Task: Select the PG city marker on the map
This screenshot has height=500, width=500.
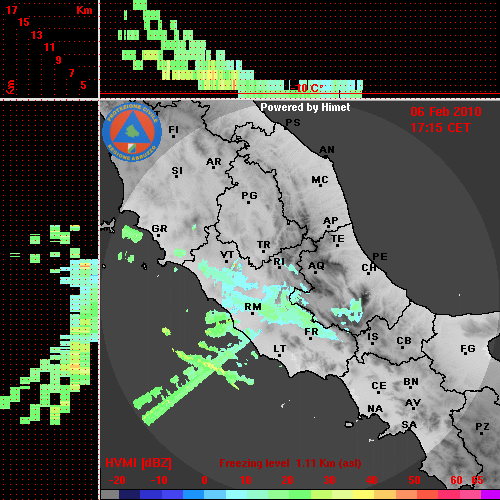Action: [249, 197]
